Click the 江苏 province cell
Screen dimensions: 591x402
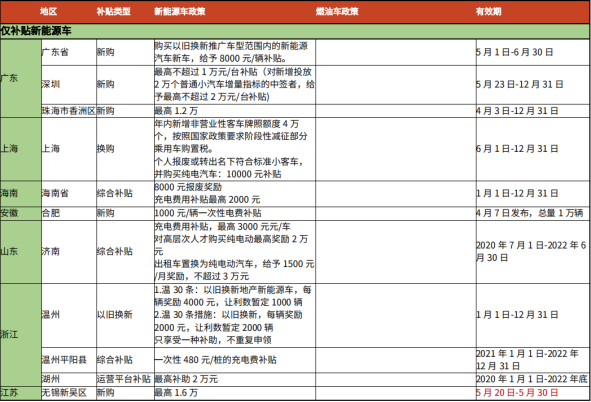pos(20,393)
